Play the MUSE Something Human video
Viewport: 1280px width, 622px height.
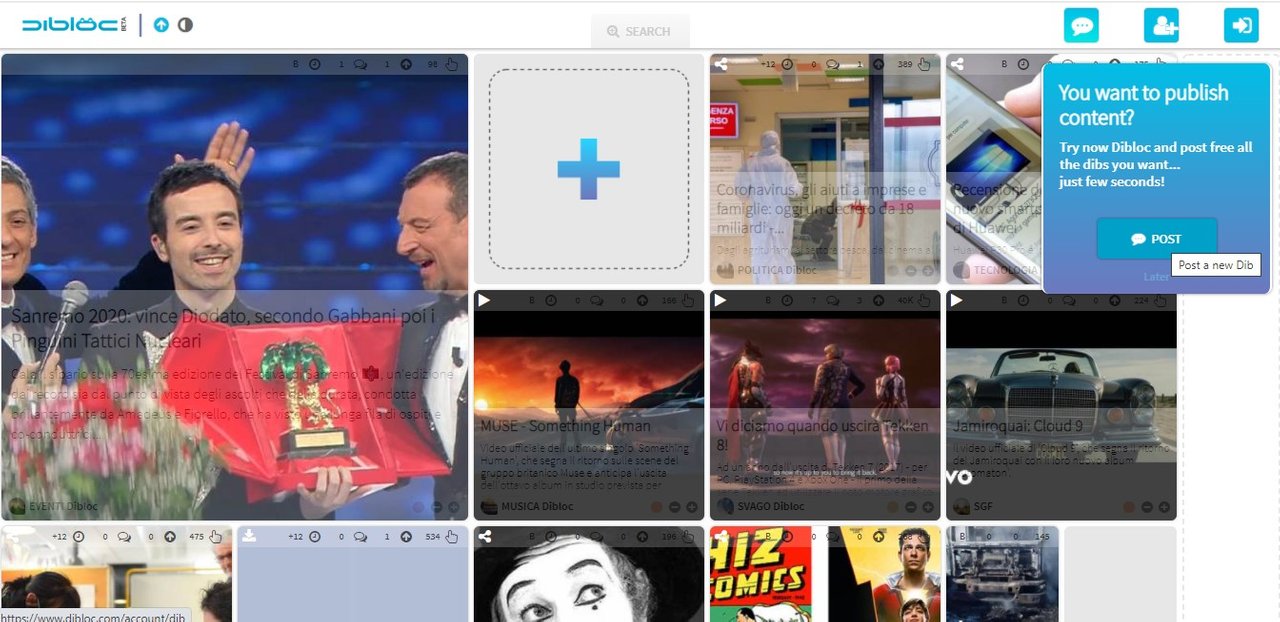click(485, 300)
